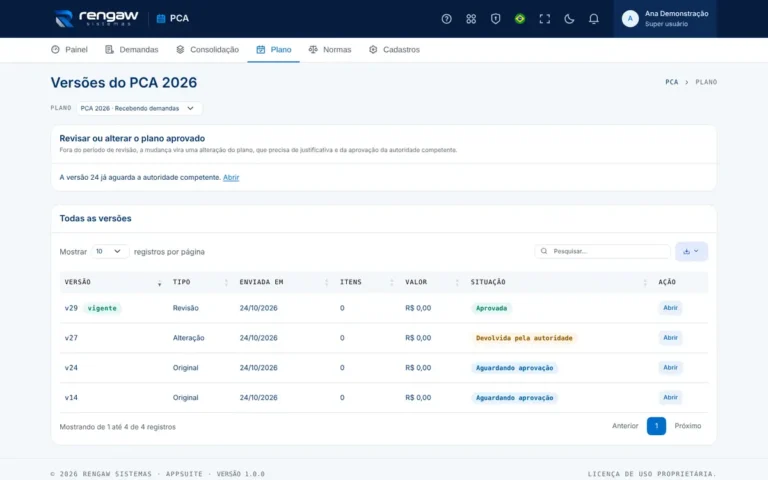Open the export download dropdown button
The width and height of the screenshot is (768, 480).
click(x=691, y=251)
